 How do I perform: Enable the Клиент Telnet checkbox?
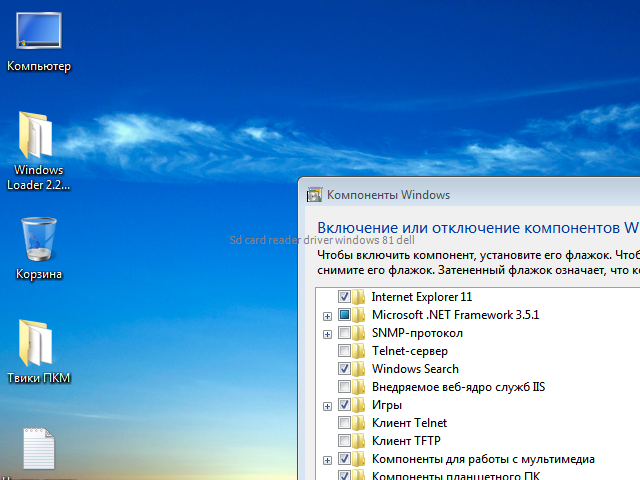(344, 423)
